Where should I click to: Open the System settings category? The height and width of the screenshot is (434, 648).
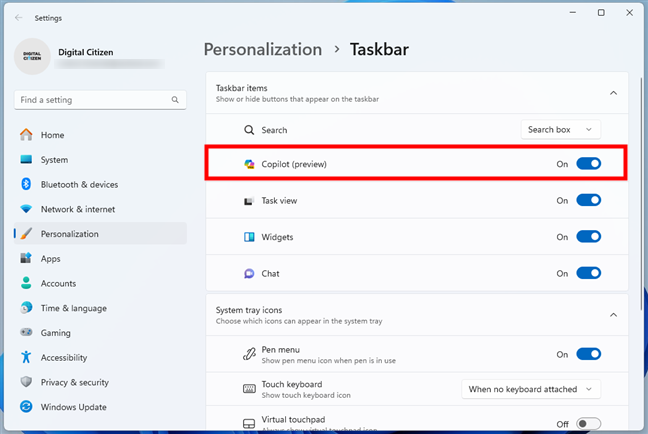[x=100, y=160]
